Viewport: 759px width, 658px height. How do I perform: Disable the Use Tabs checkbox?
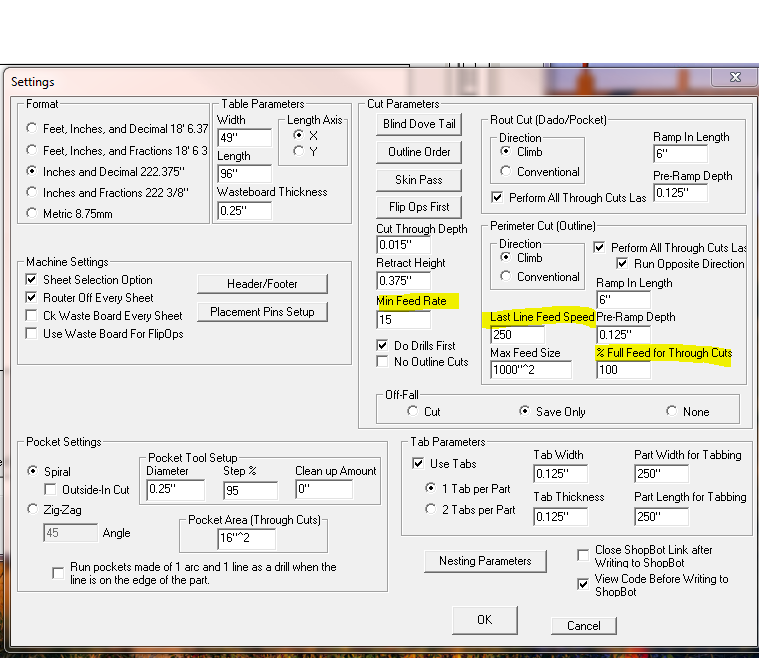[x=418, y=463]
